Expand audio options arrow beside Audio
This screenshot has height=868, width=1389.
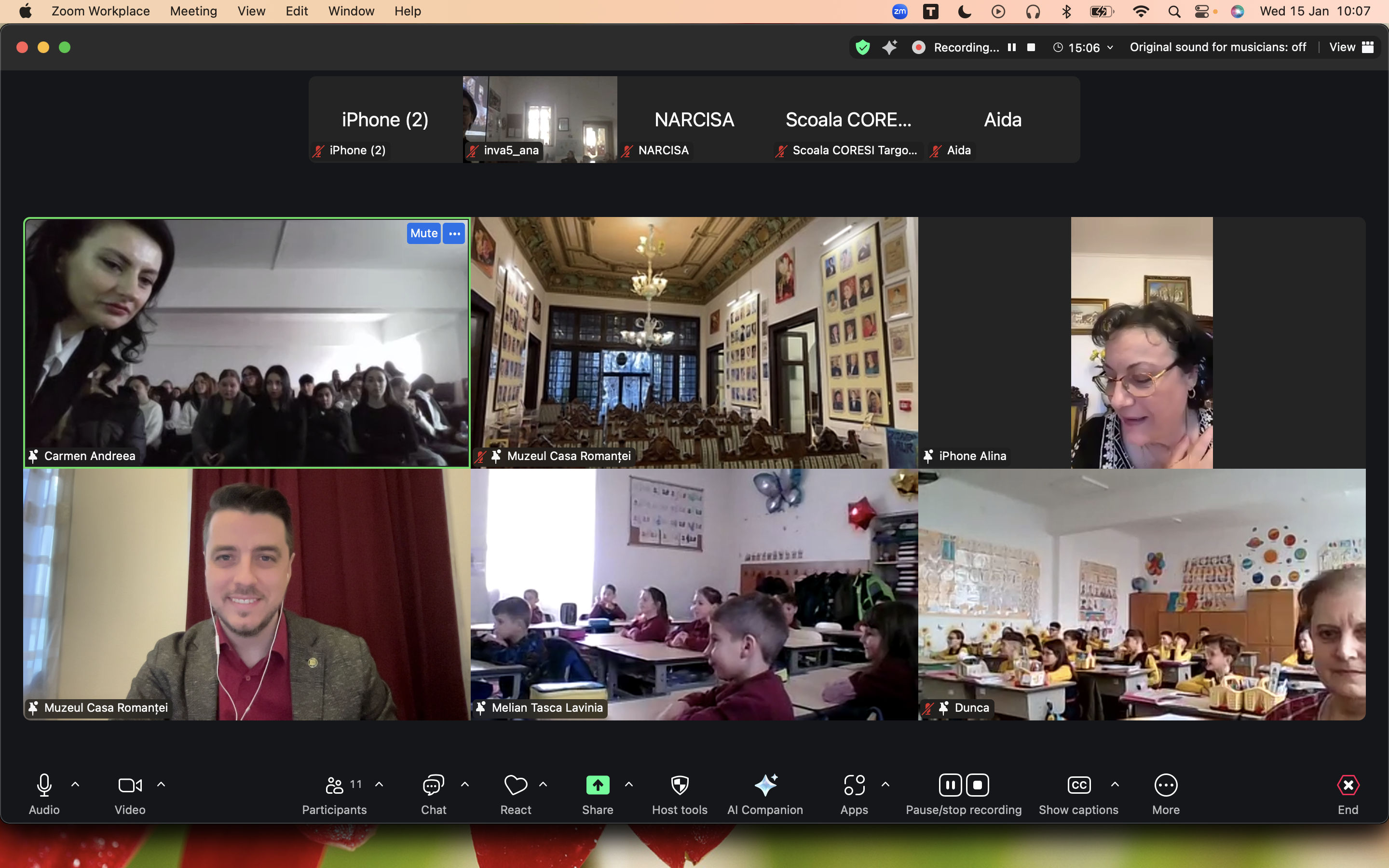(x=75, y=784)
